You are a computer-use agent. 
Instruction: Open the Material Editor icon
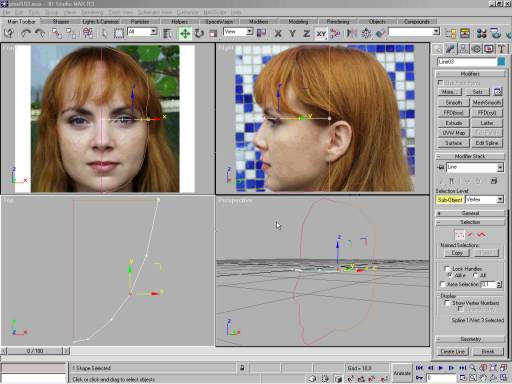(x=481, y=33)
